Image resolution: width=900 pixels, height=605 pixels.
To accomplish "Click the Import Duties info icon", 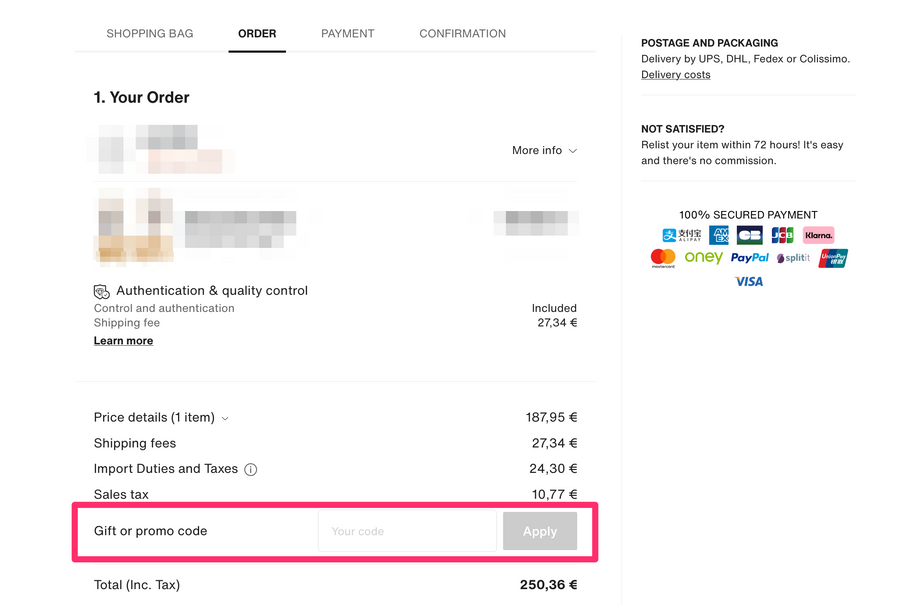I will coord(251,469).
